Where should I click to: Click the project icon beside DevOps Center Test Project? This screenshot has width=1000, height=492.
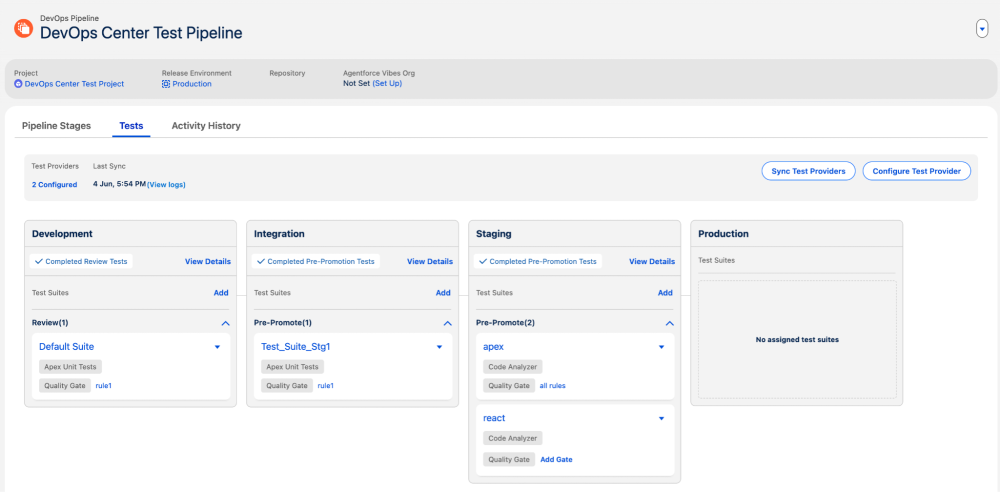pyautogui.click(x=18, y=84)
